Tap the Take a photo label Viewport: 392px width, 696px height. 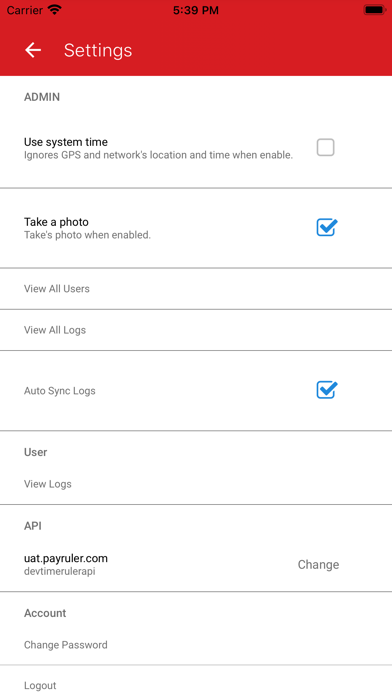[x=56, y=221]
